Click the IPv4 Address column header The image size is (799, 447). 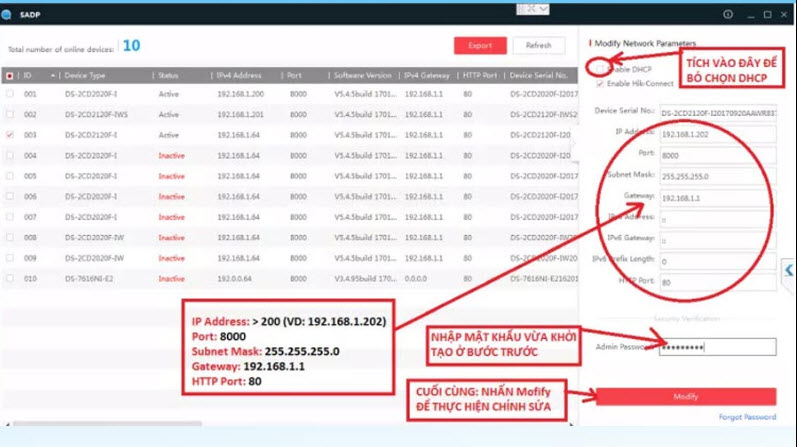[x=238, y=75]
